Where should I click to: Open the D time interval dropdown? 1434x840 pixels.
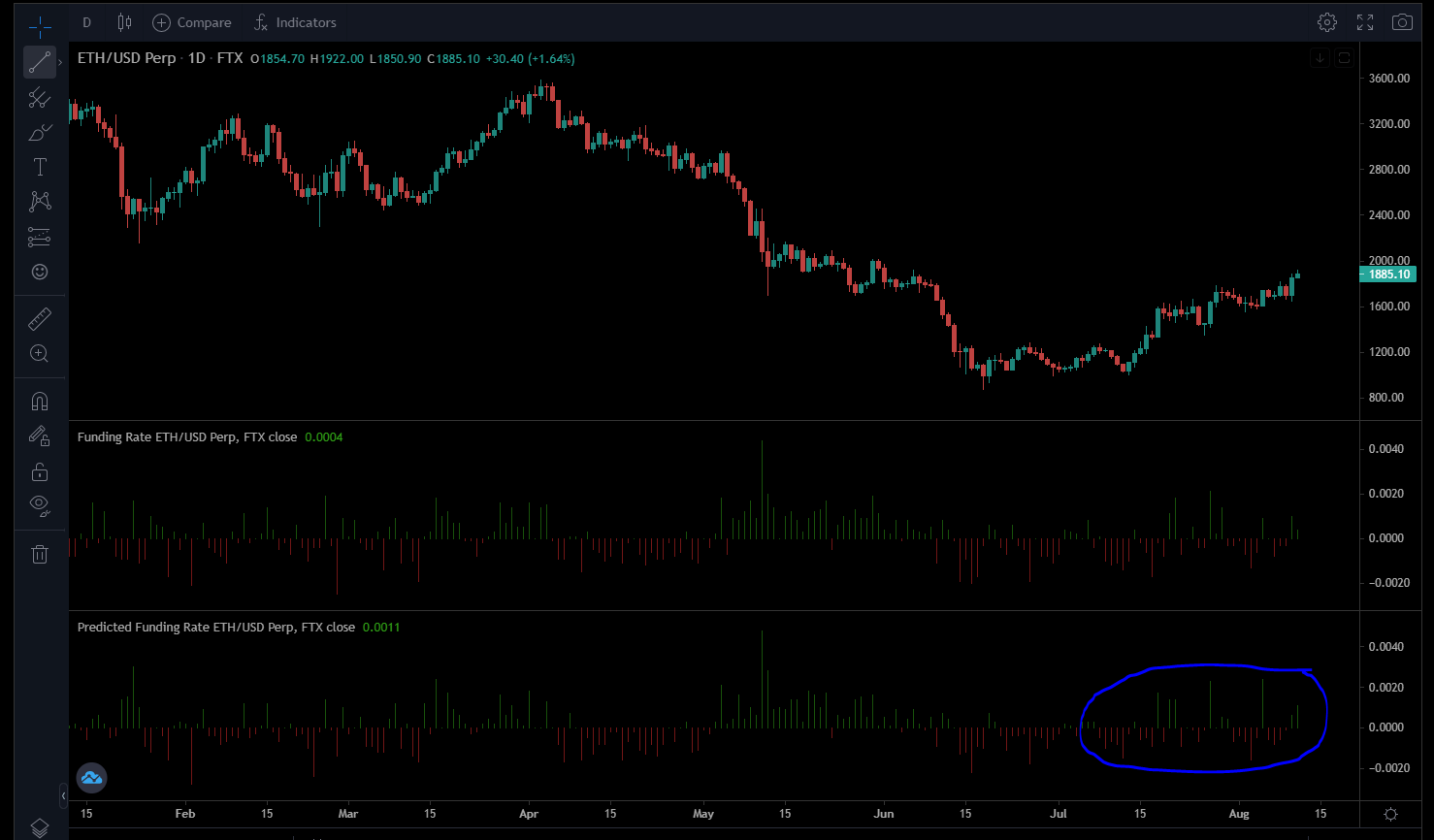(x=86, y=22)
